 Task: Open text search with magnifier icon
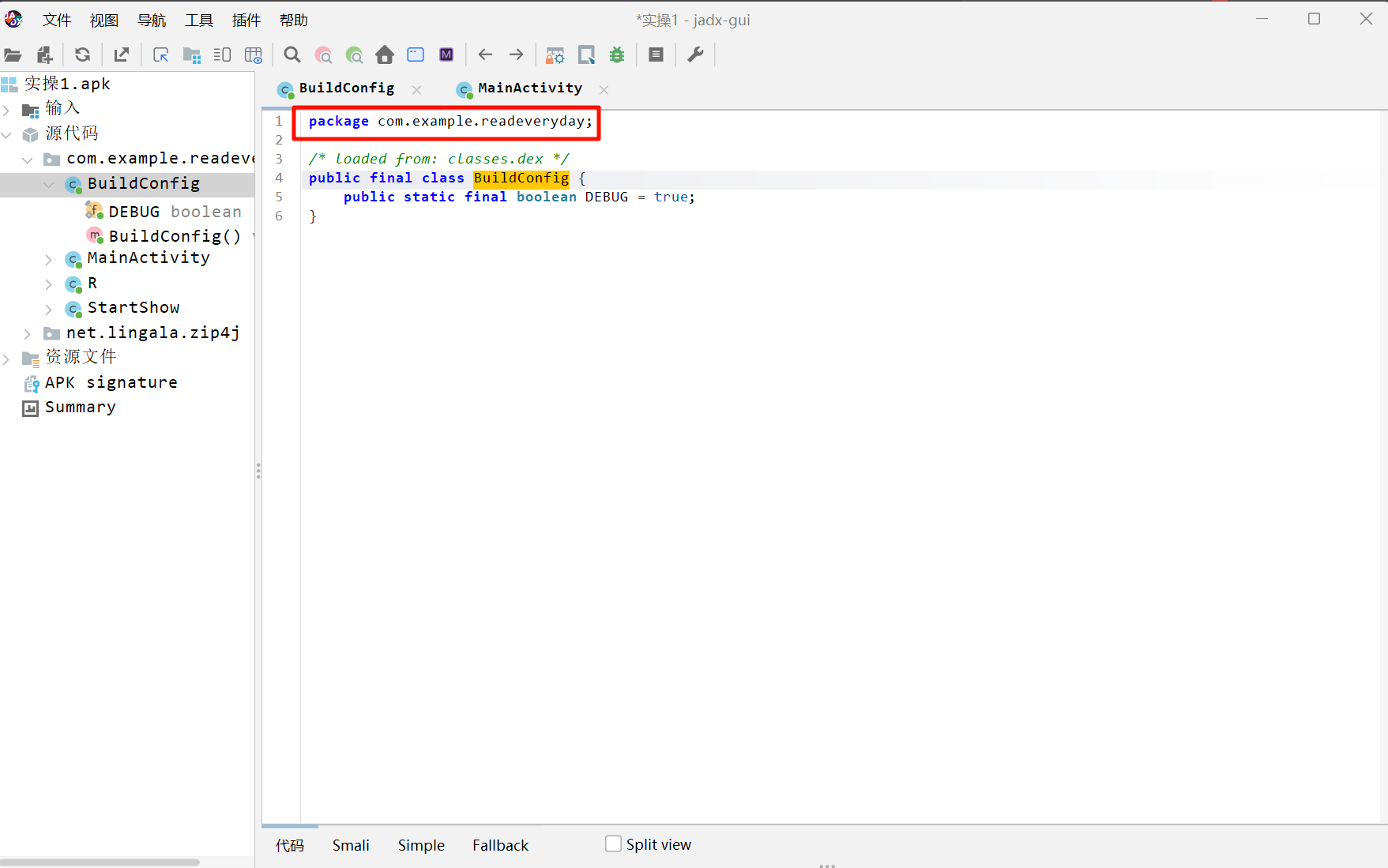[292, 55]
